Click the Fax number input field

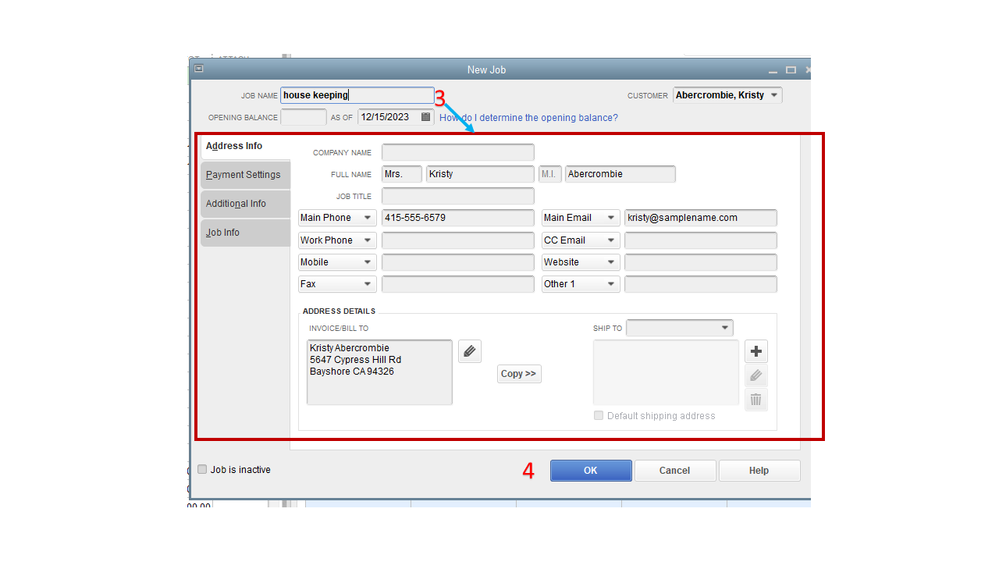point(457,284)
